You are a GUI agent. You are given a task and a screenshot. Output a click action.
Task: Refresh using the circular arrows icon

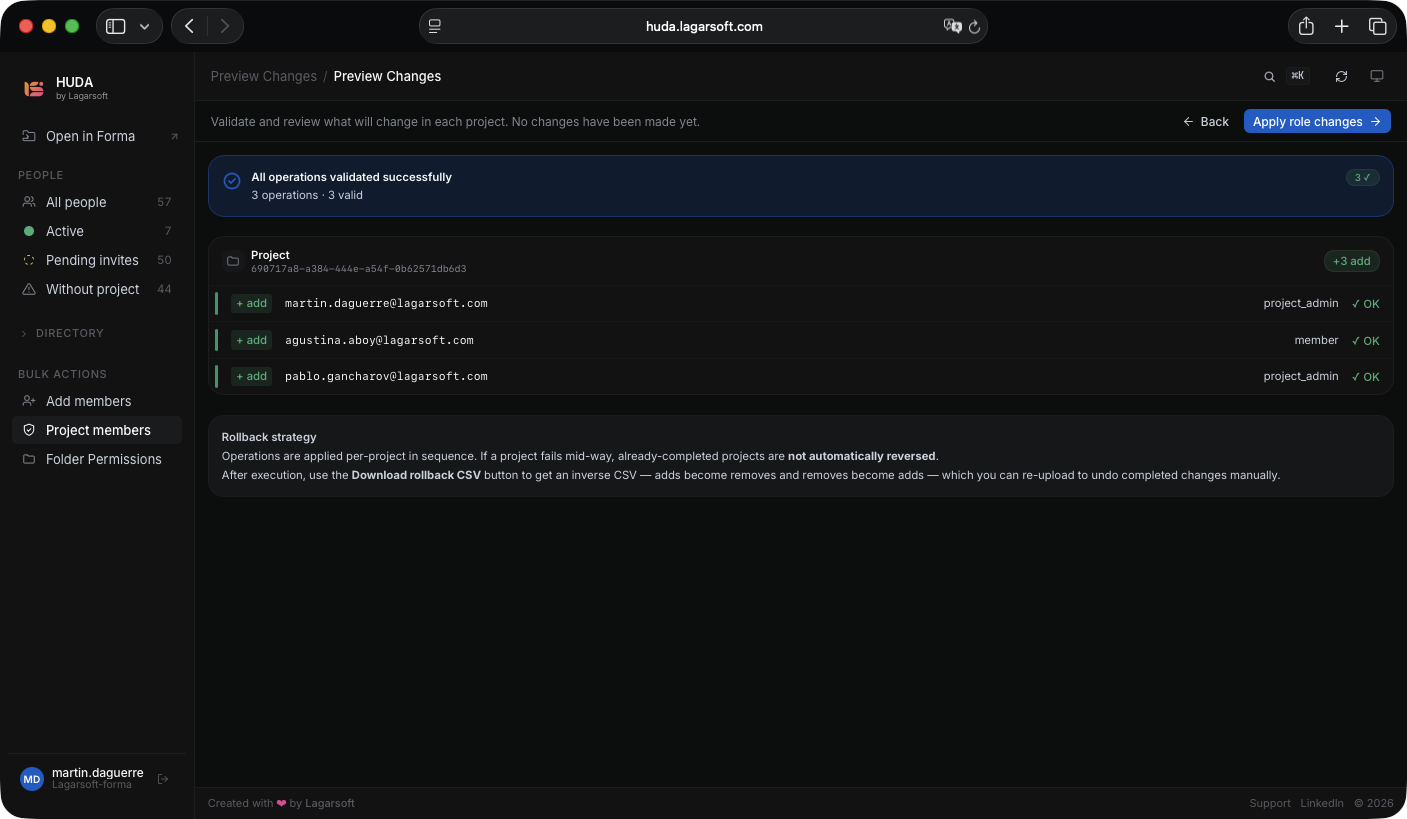[1341, 76]
